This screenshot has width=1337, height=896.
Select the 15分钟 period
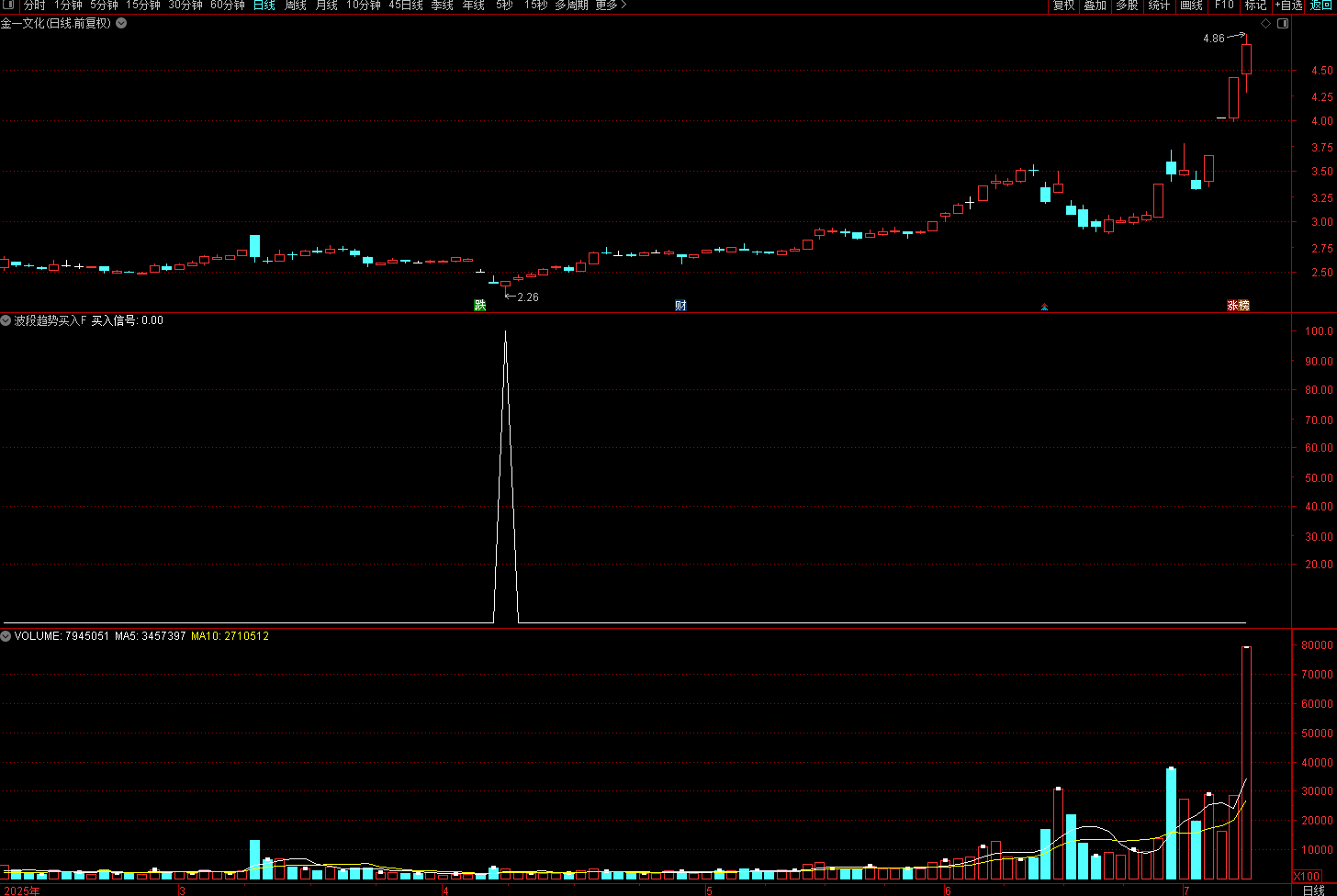143,6
